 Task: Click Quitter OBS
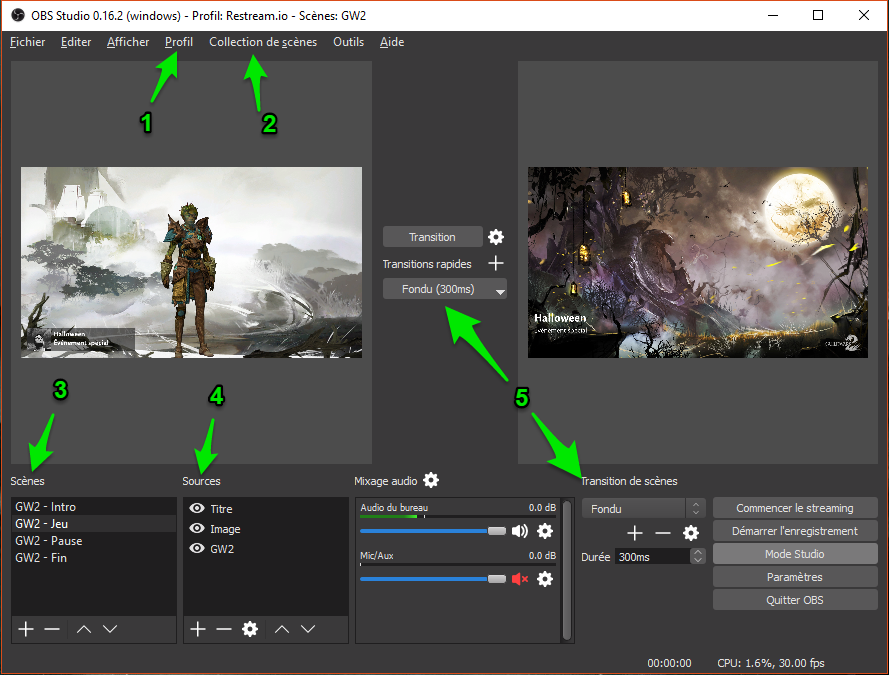pos(795,600)
